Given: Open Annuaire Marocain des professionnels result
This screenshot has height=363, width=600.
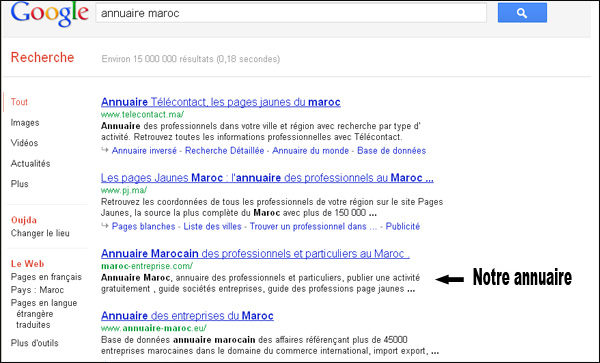Looking at the screenshot, I should (x=255, y=254).
